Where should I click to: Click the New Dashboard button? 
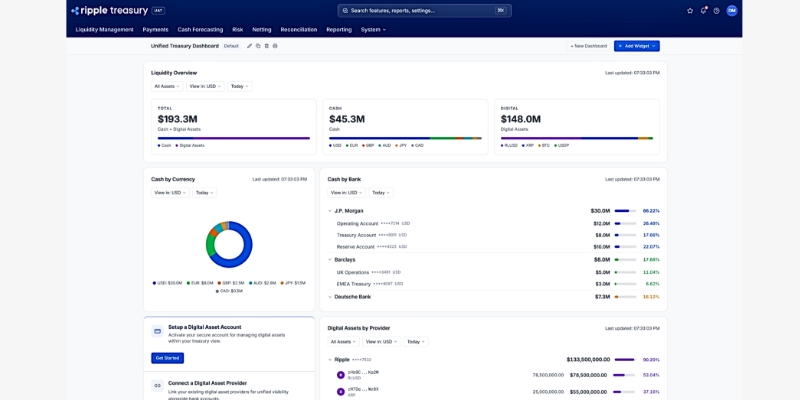(587, 46)
